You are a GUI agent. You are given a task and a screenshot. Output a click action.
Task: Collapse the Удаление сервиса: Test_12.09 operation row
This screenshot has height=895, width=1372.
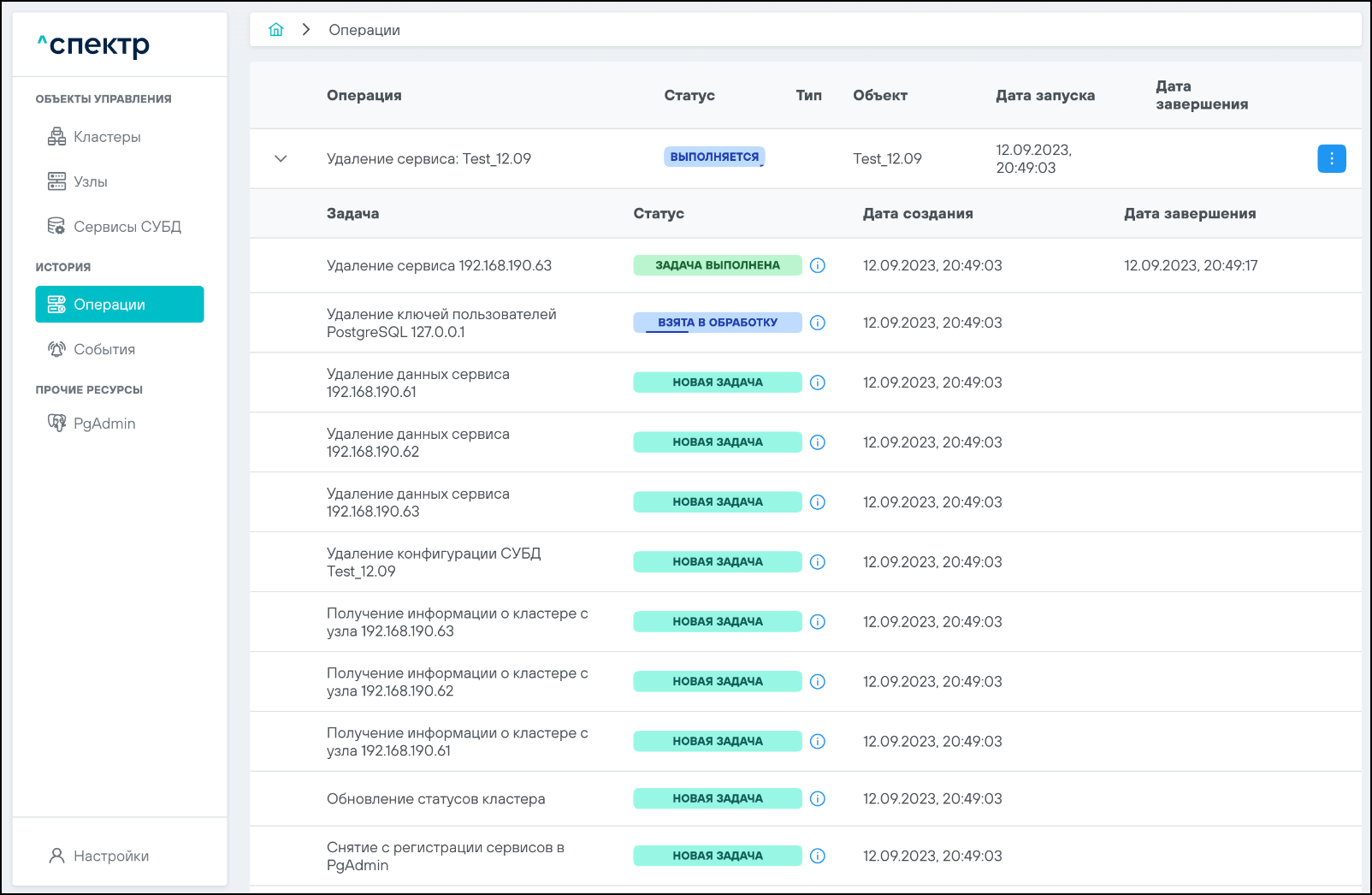coord(281,158)
